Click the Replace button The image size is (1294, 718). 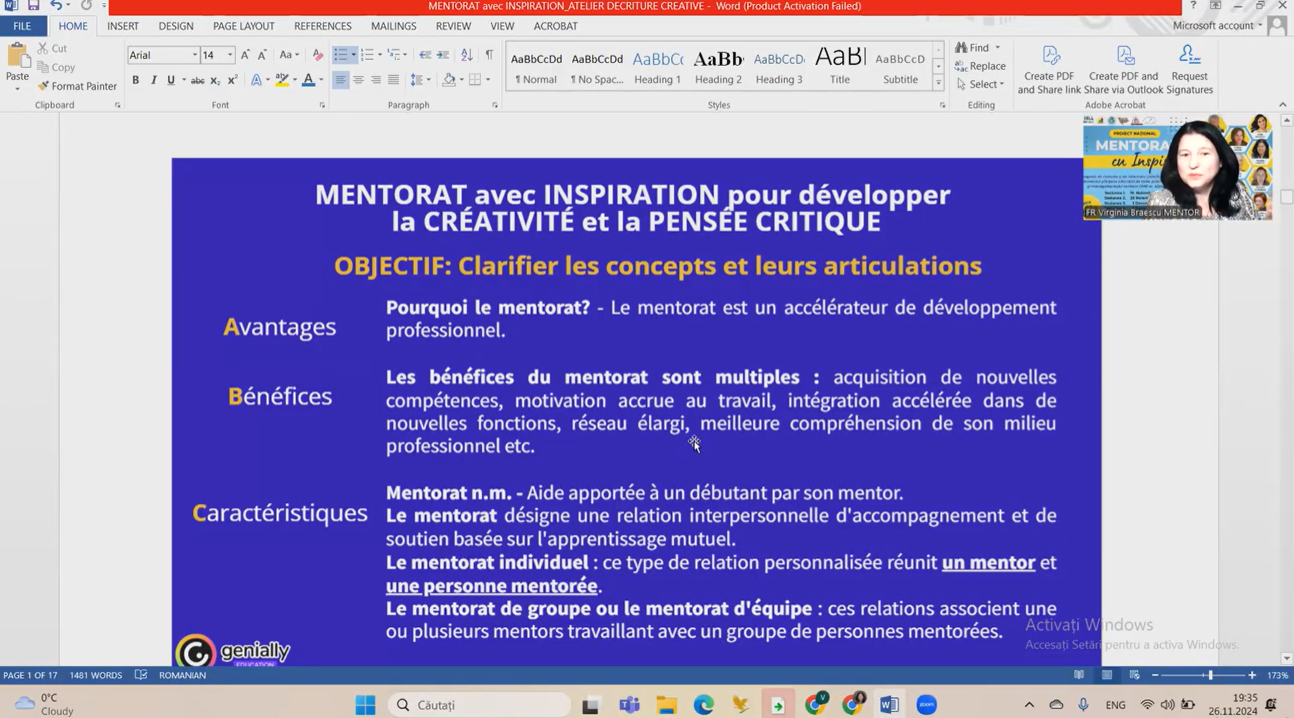[980, 66]
